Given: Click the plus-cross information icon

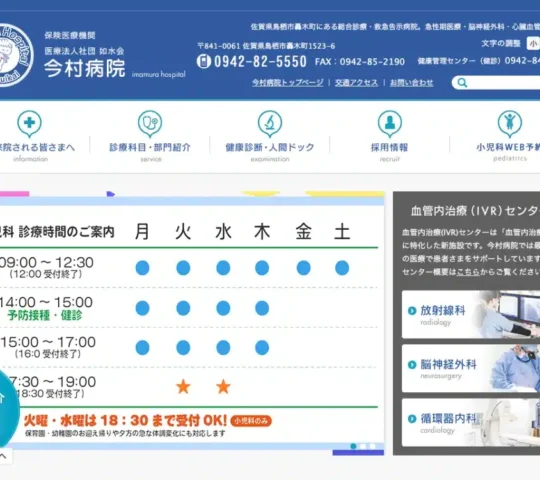Looking at the screenshot, I should [x=29, y=124].
